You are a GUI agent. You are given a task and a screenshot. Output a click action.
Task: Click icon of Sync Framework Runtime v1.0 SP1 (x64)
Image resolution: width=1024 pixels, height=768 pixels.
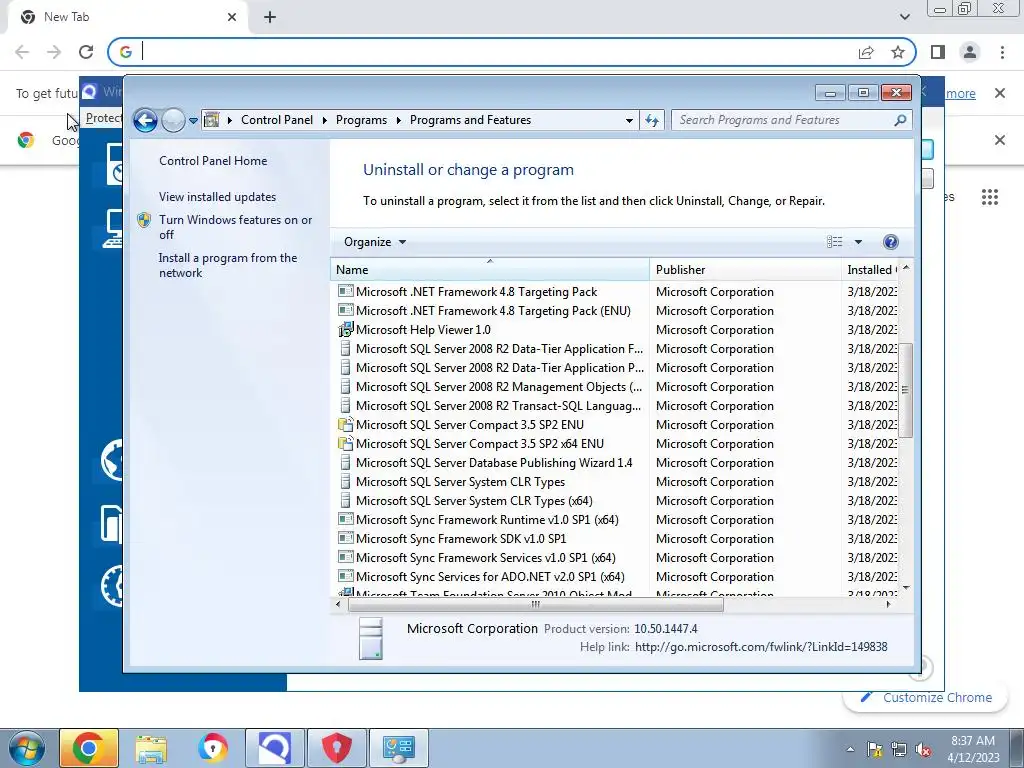click(345, 520)
